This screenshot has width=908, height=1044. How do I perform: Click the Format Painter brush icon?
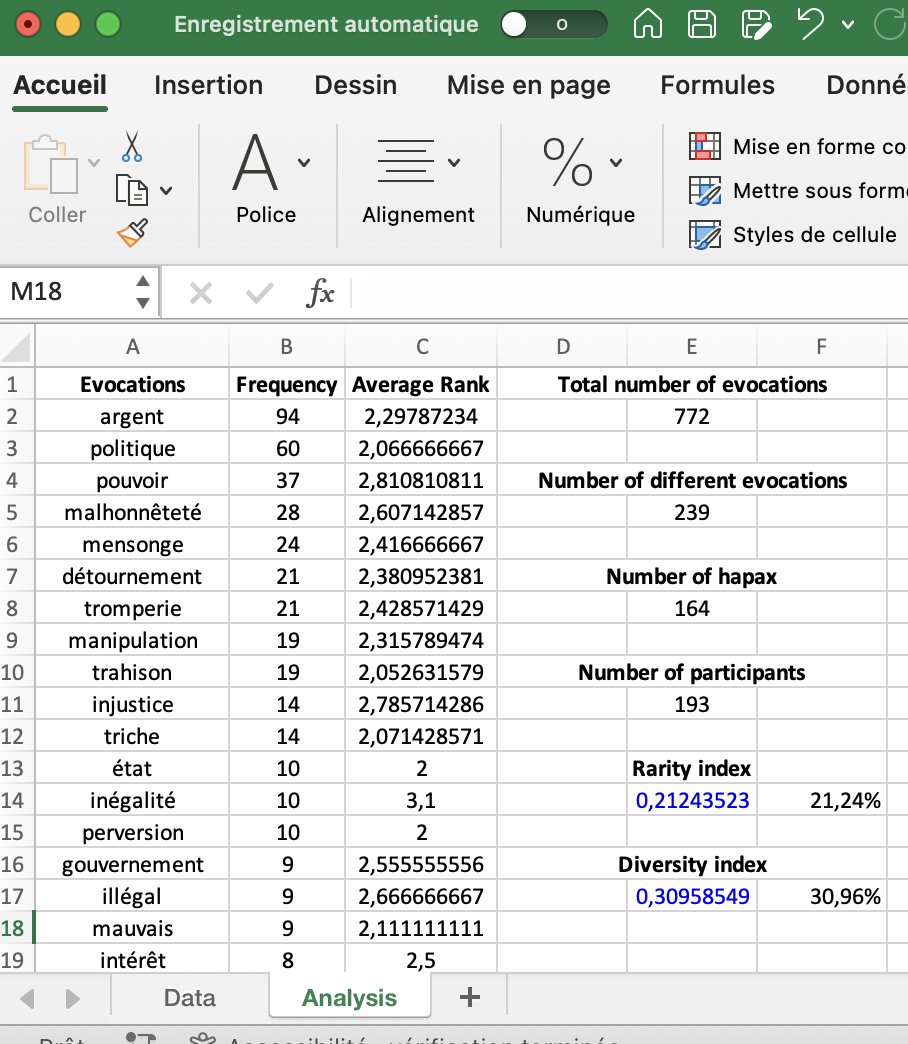[132, 233]
